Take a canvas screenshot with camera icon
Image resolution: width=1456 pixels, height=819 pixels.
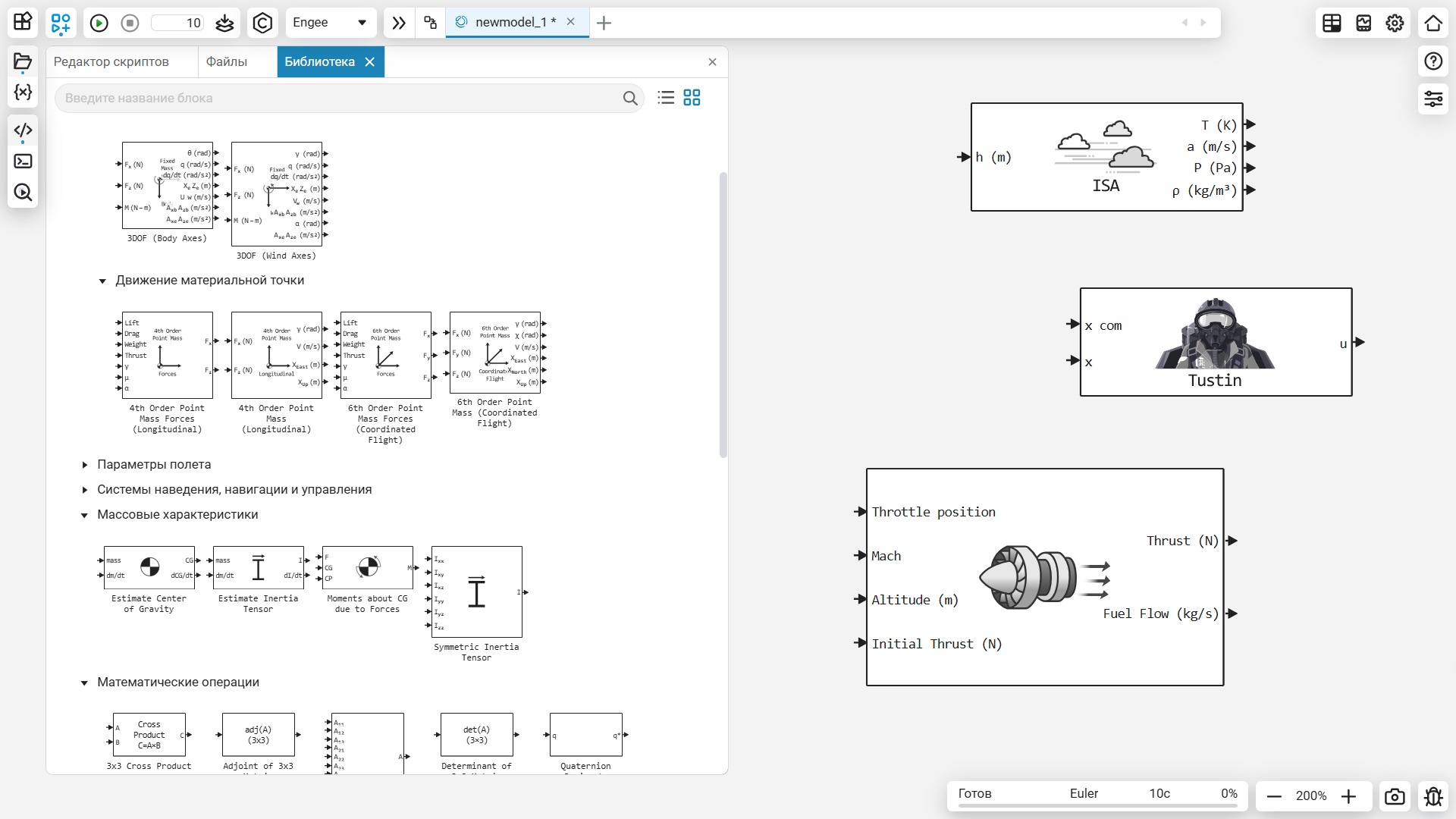pos(1394,796)
